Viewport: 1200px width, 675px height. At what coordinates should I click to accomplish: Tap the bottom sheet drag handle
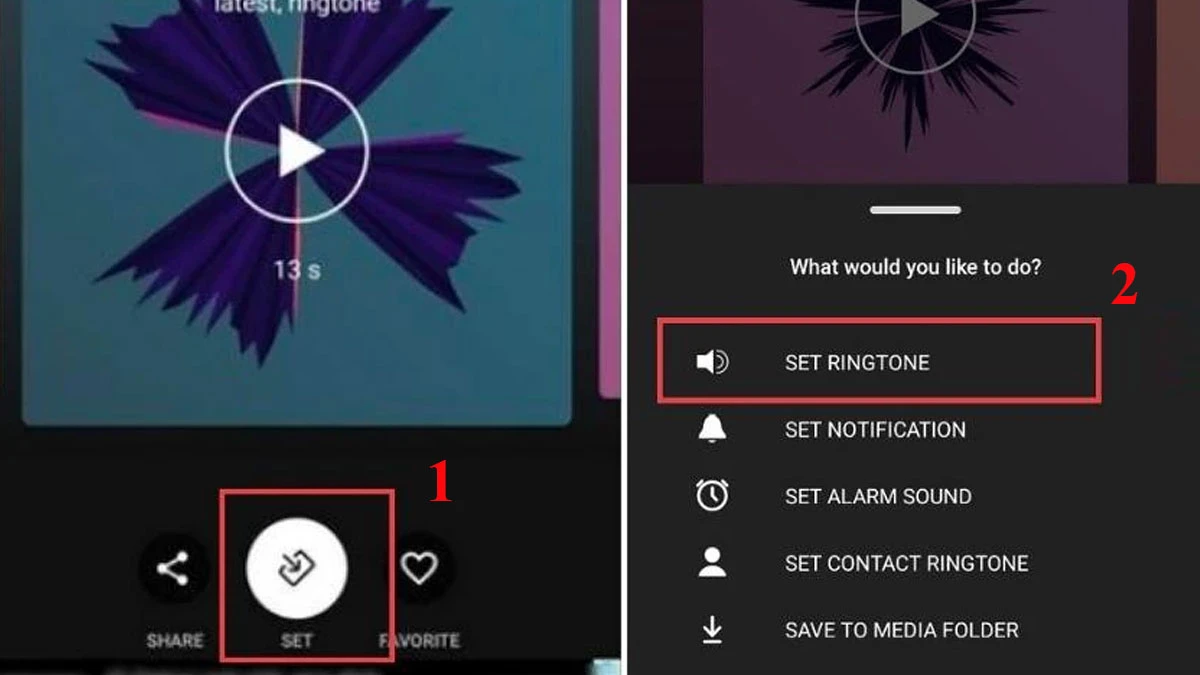pyautogui.click(x=915, y=210)
